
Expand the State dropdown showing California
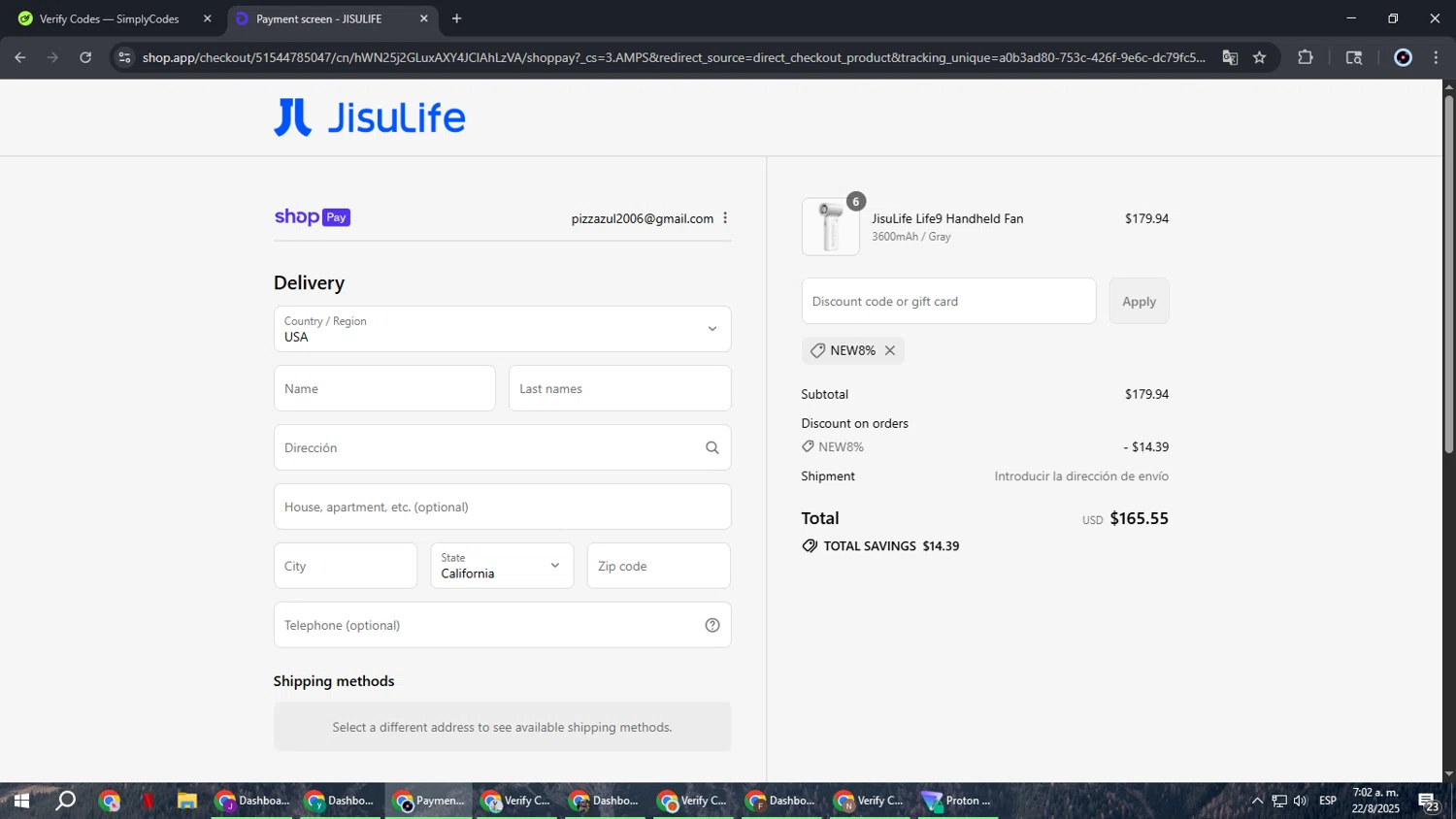click(x=502, y=566)
